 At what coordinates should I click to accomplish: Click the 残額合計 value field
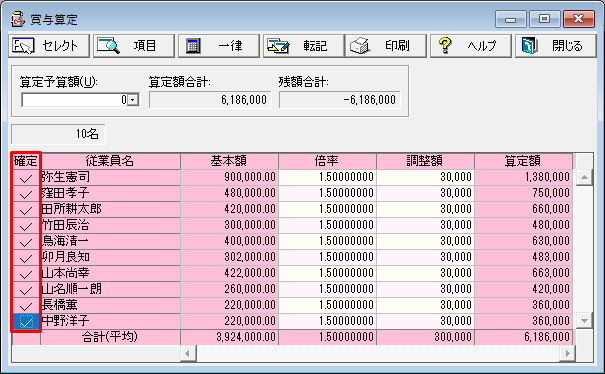340,100
